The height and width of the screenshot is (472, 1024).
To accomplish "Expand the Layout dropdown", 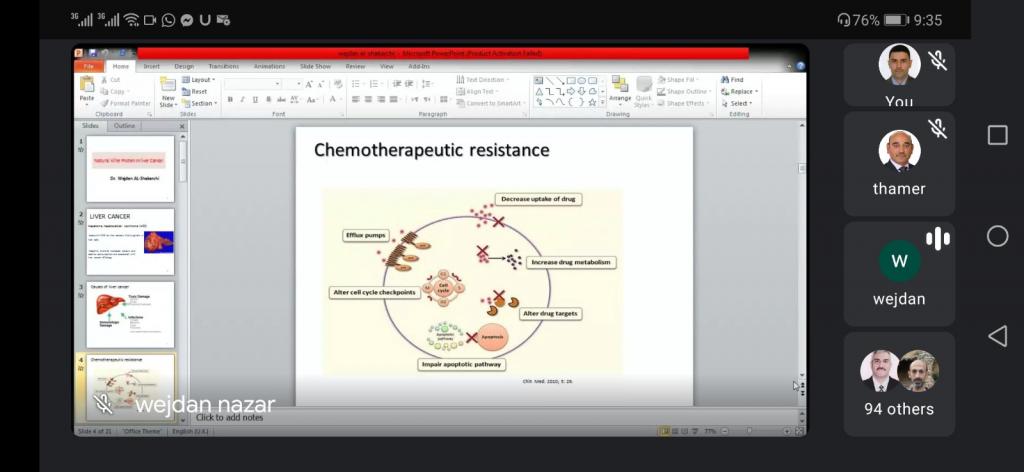I will tap(200, 80).
